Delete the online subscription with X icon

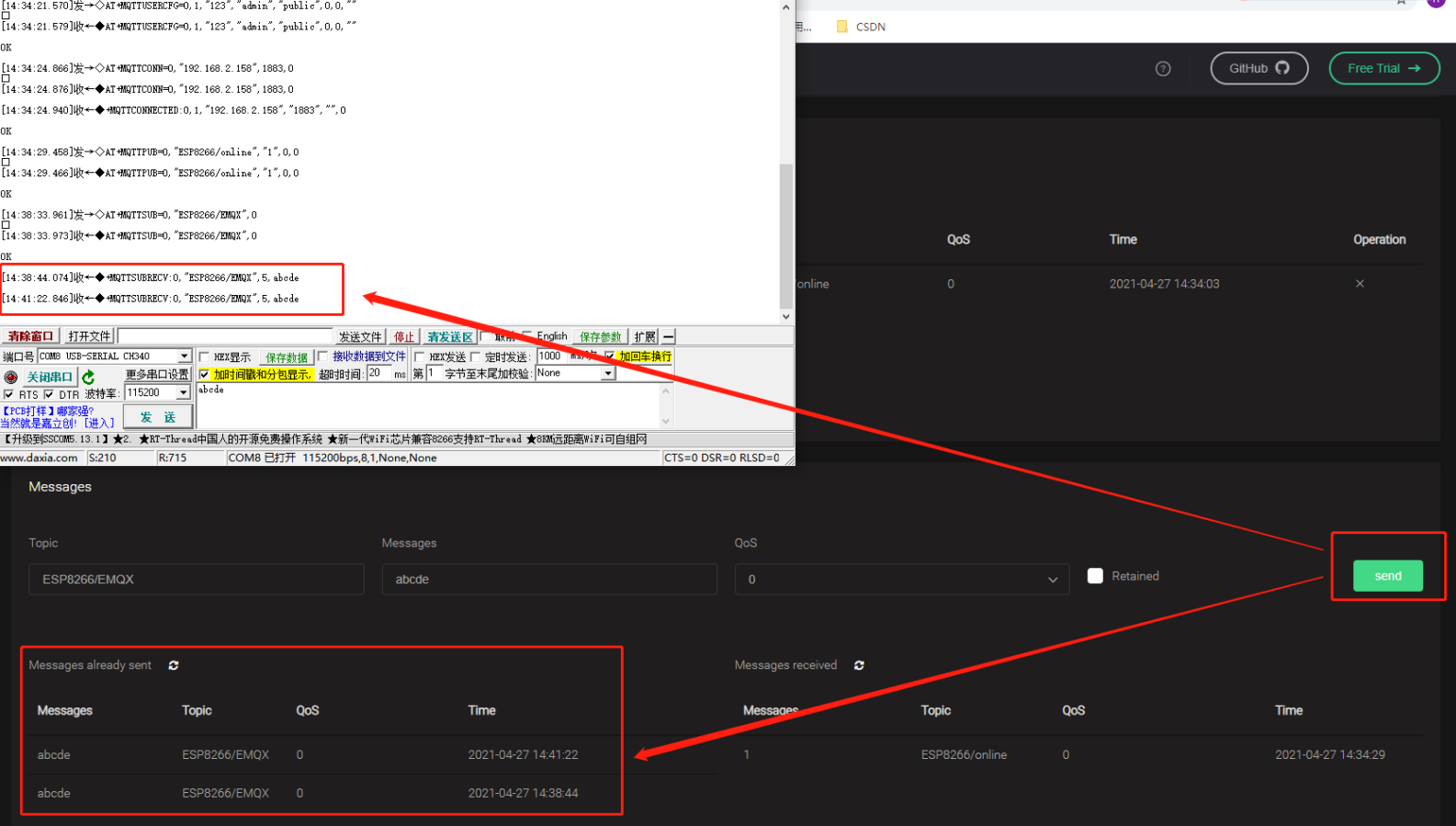pos(1360,284)
